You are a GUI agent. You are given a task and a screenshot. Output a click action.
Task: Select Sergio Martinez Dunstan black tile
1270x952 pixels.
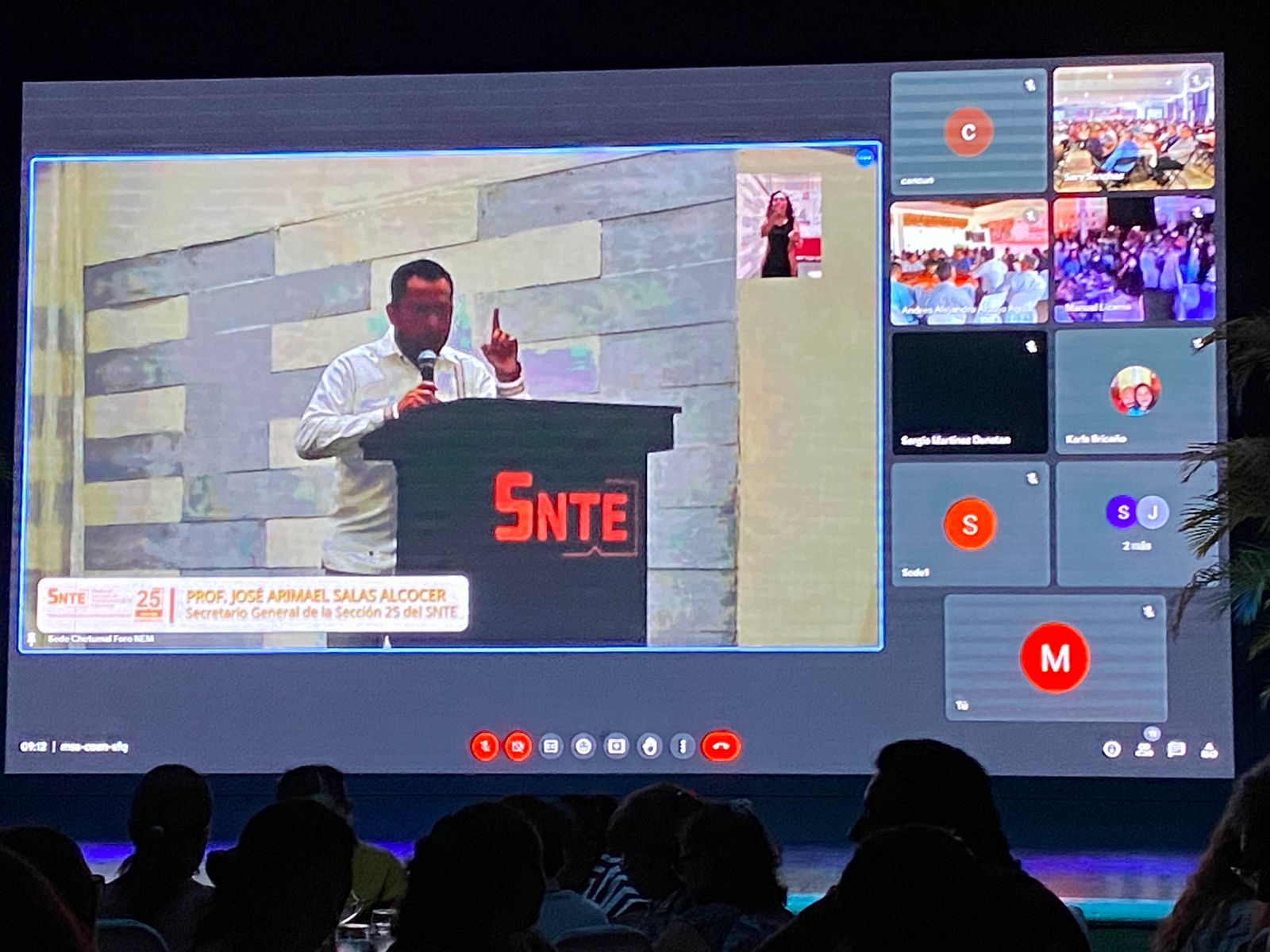[969, 393]
